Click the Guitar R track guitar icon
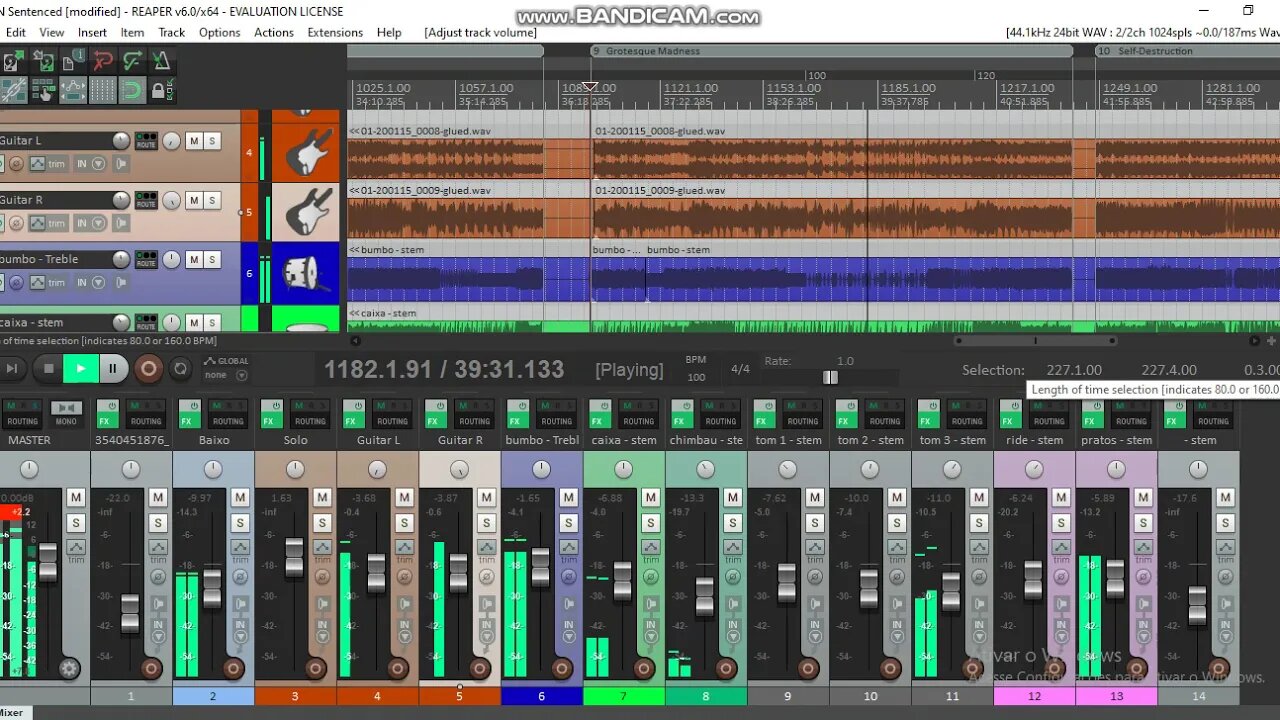Viewport: 1280px width, 720px height. (306, 212)
